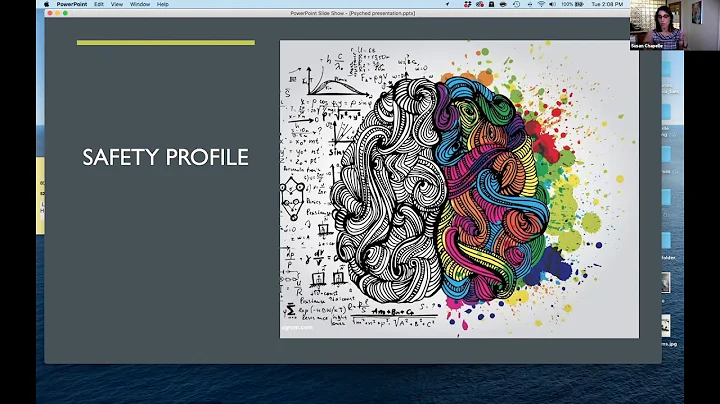
Task: Click the SAFETY PROFILE slide title
Action: click(165, 157)
